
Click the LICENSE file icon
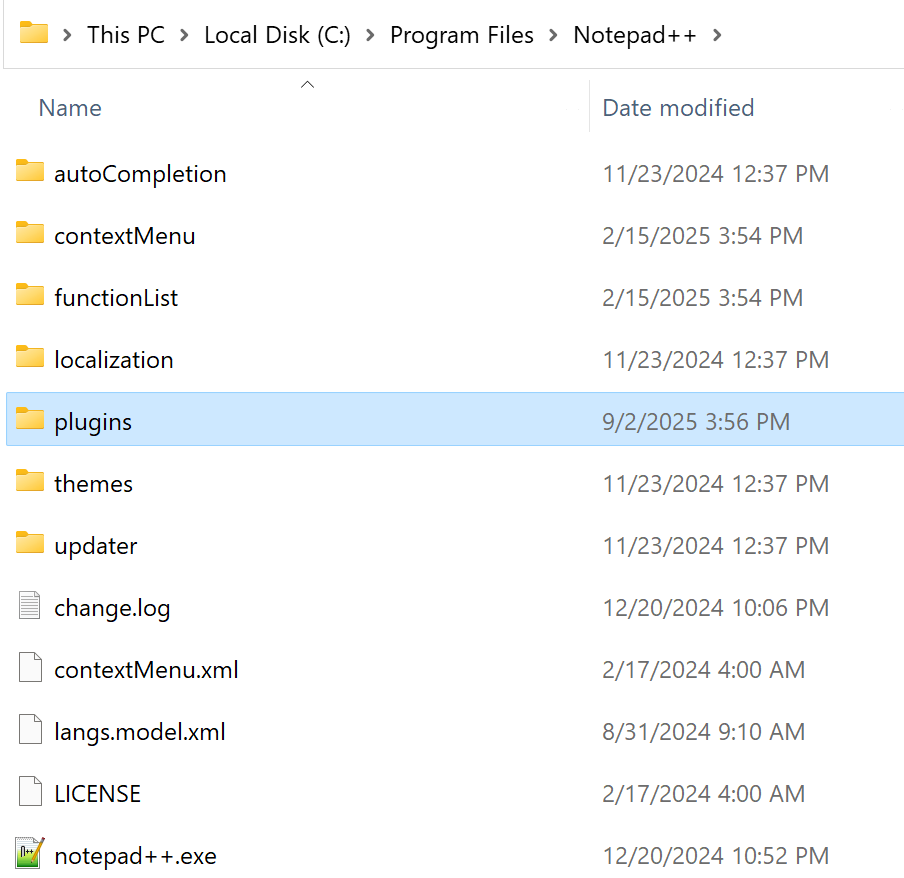point(28,792)
